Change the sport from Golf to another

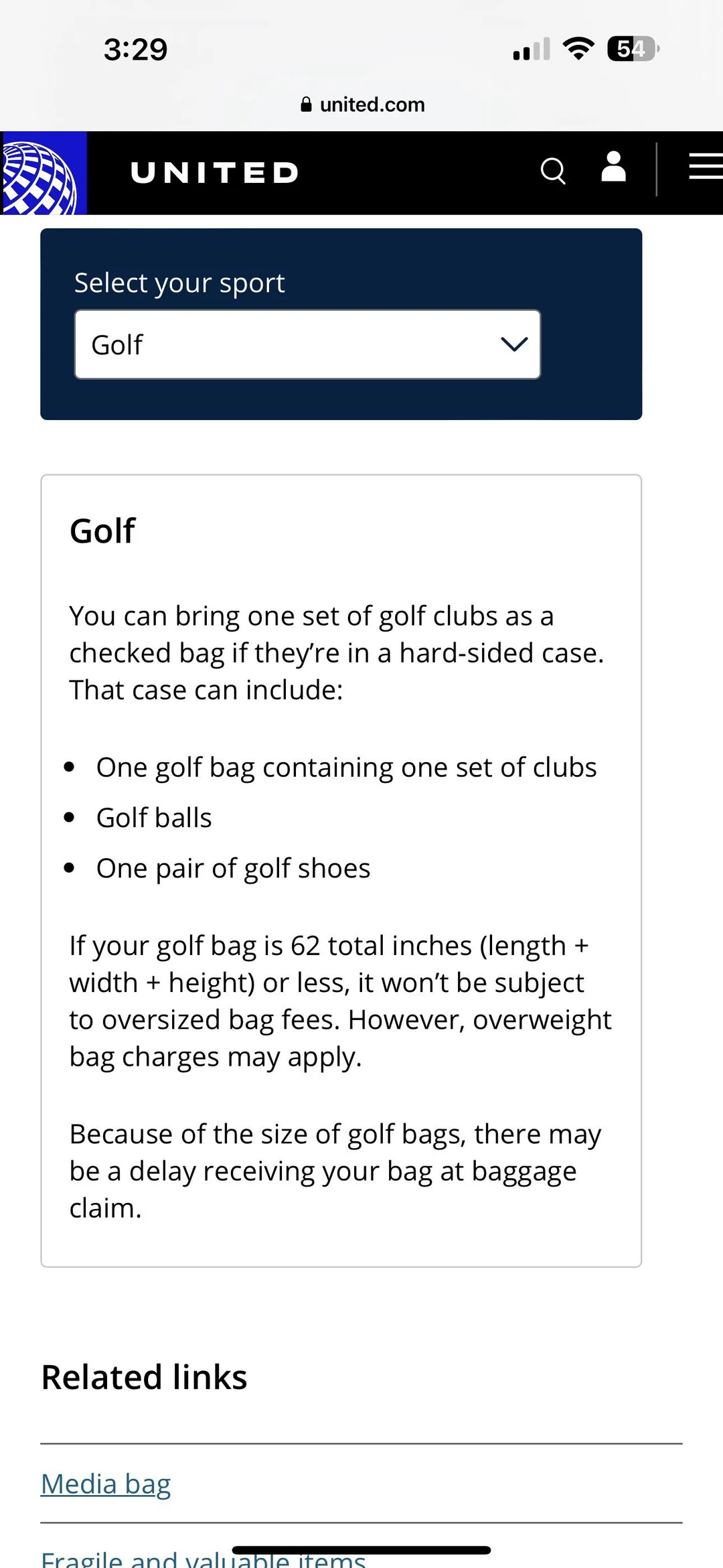click(x=307, y=344)
